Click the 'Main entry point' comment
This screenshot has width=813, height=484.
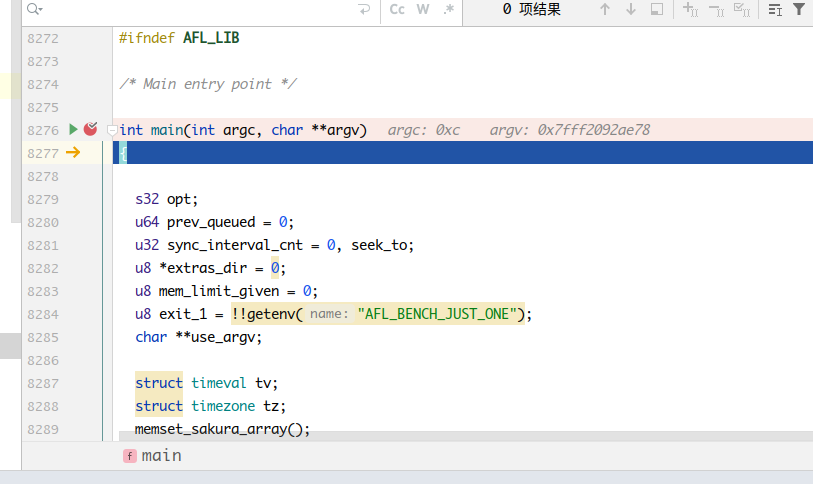click(x=208, y=84)
